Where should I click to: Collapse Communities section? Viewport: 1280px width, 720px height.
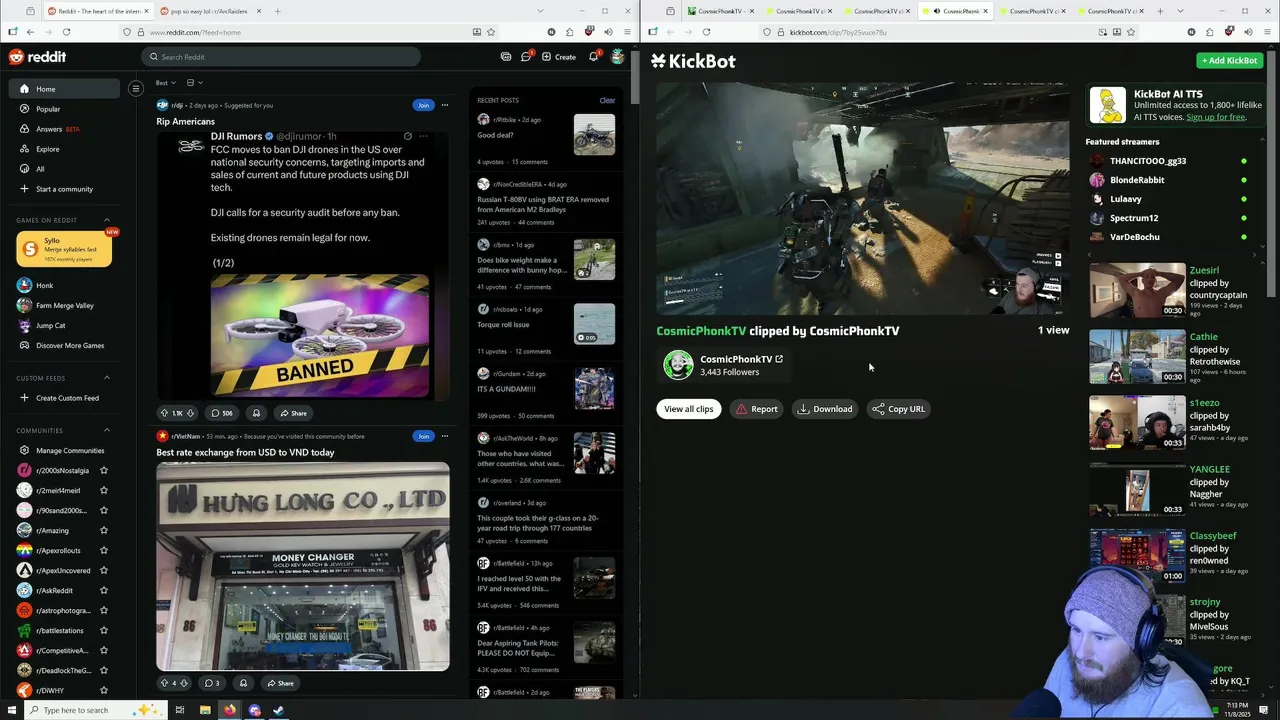107,430
